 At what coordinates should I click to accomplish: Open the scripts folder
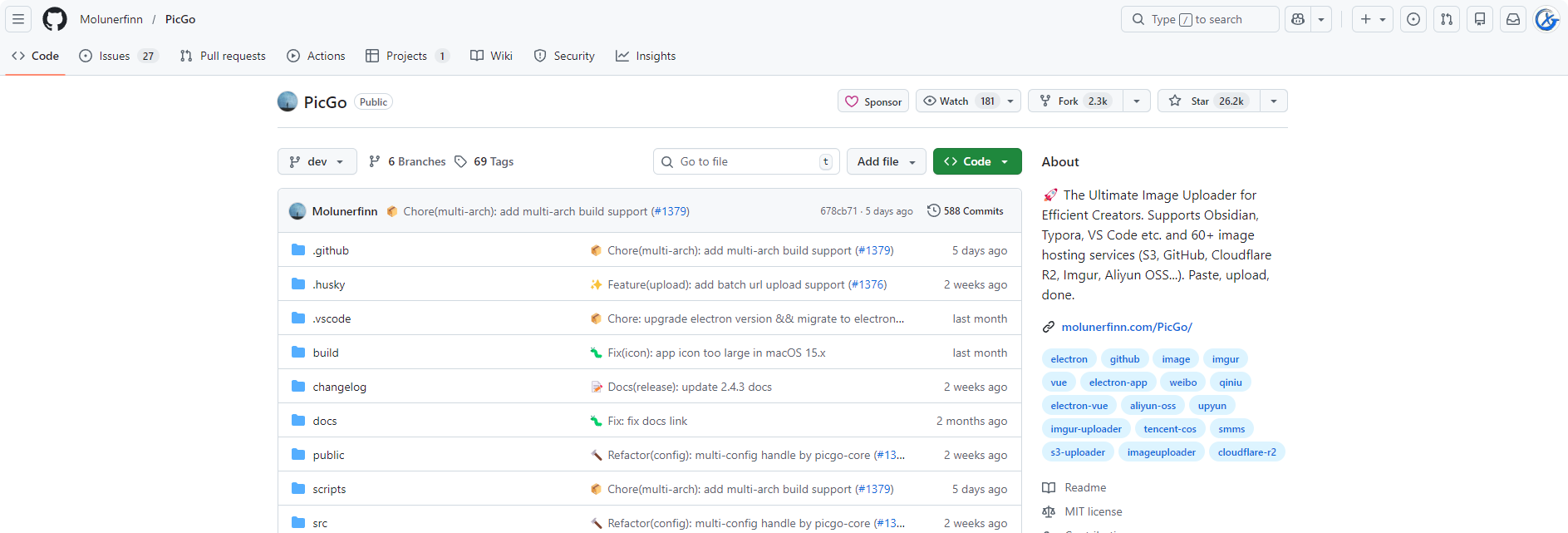tap(329, 489)
